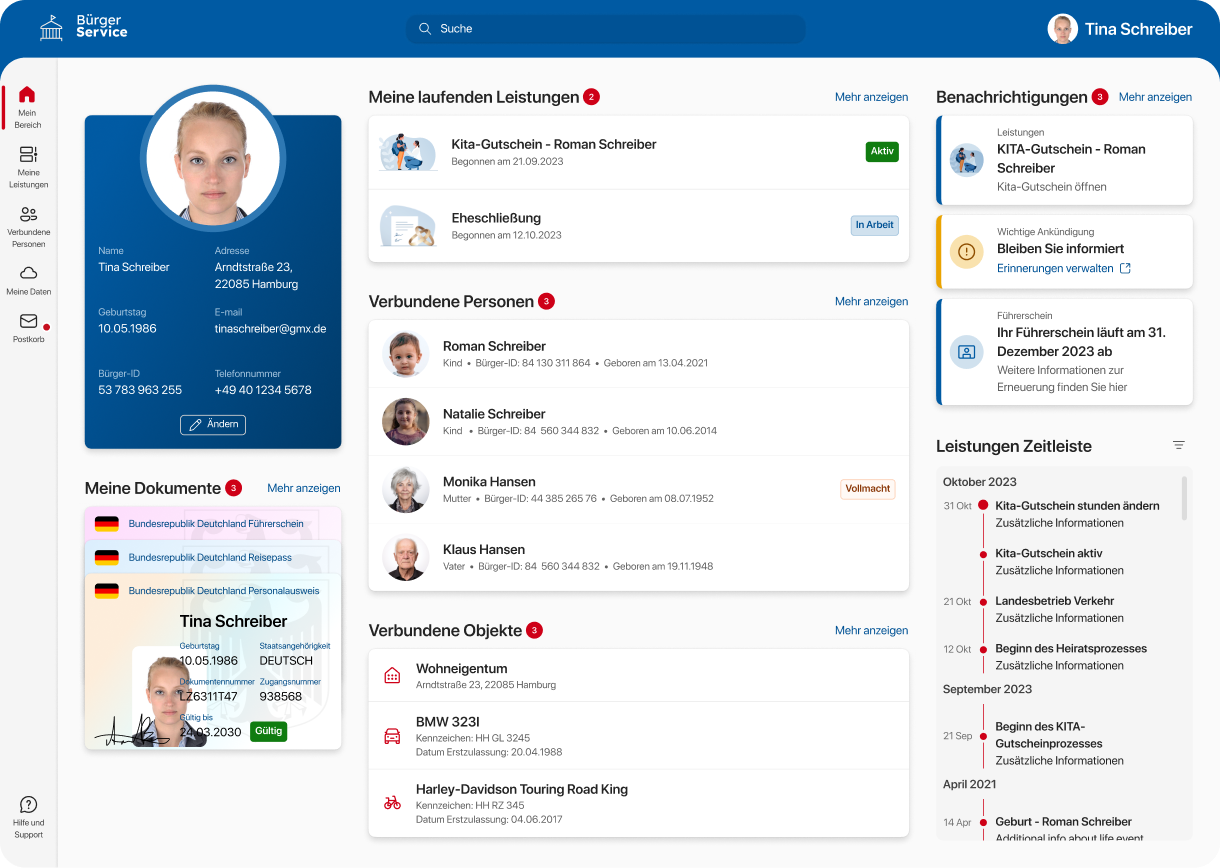This screenshot has width=1220, height=868.
Task: Show more under Meine laufenden Leistungen
Action: pos(872,97)
